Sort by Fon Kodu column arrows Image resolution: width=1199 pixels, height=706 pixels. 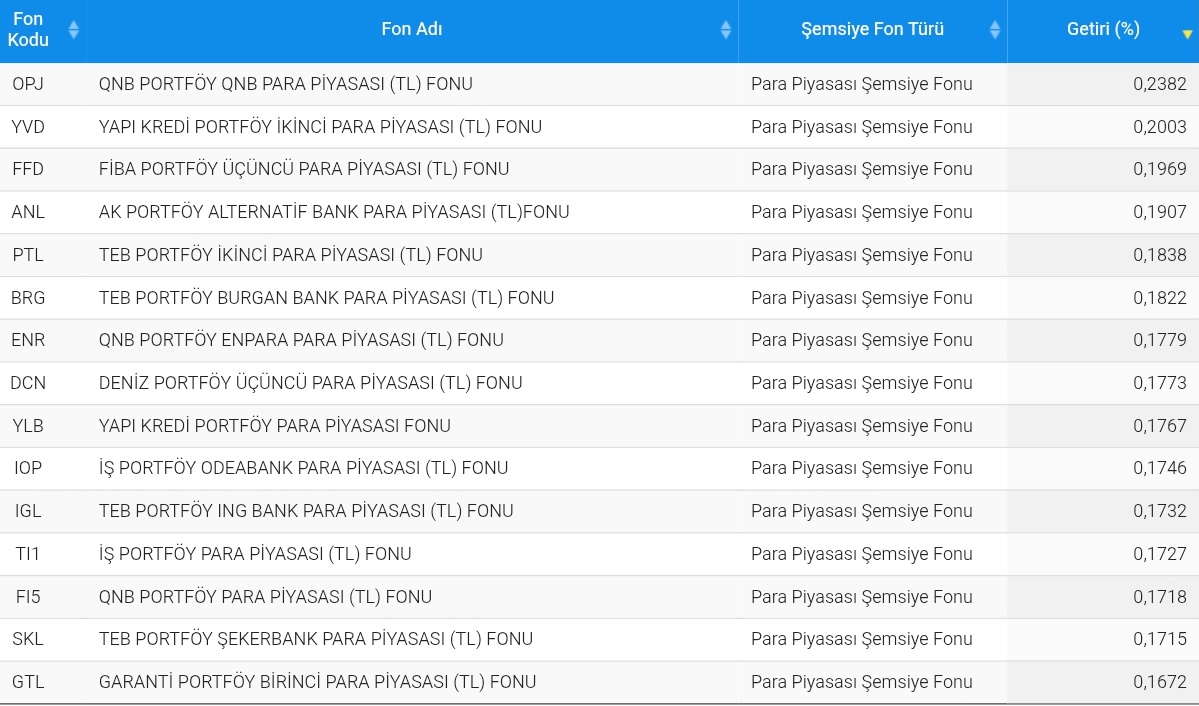point(73,30)
